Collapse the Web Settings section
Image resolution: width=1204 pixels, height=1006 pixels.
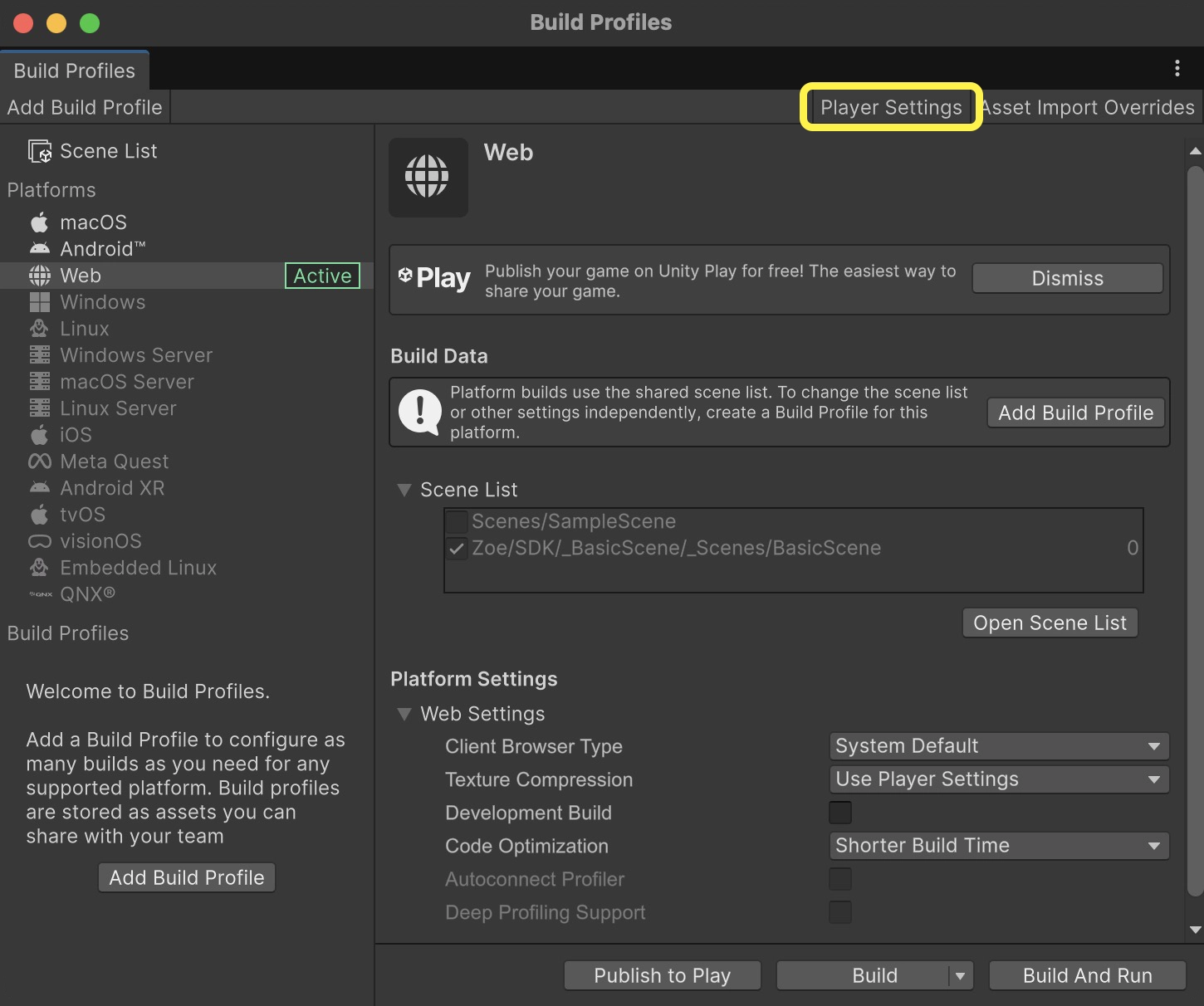(404, 714)
